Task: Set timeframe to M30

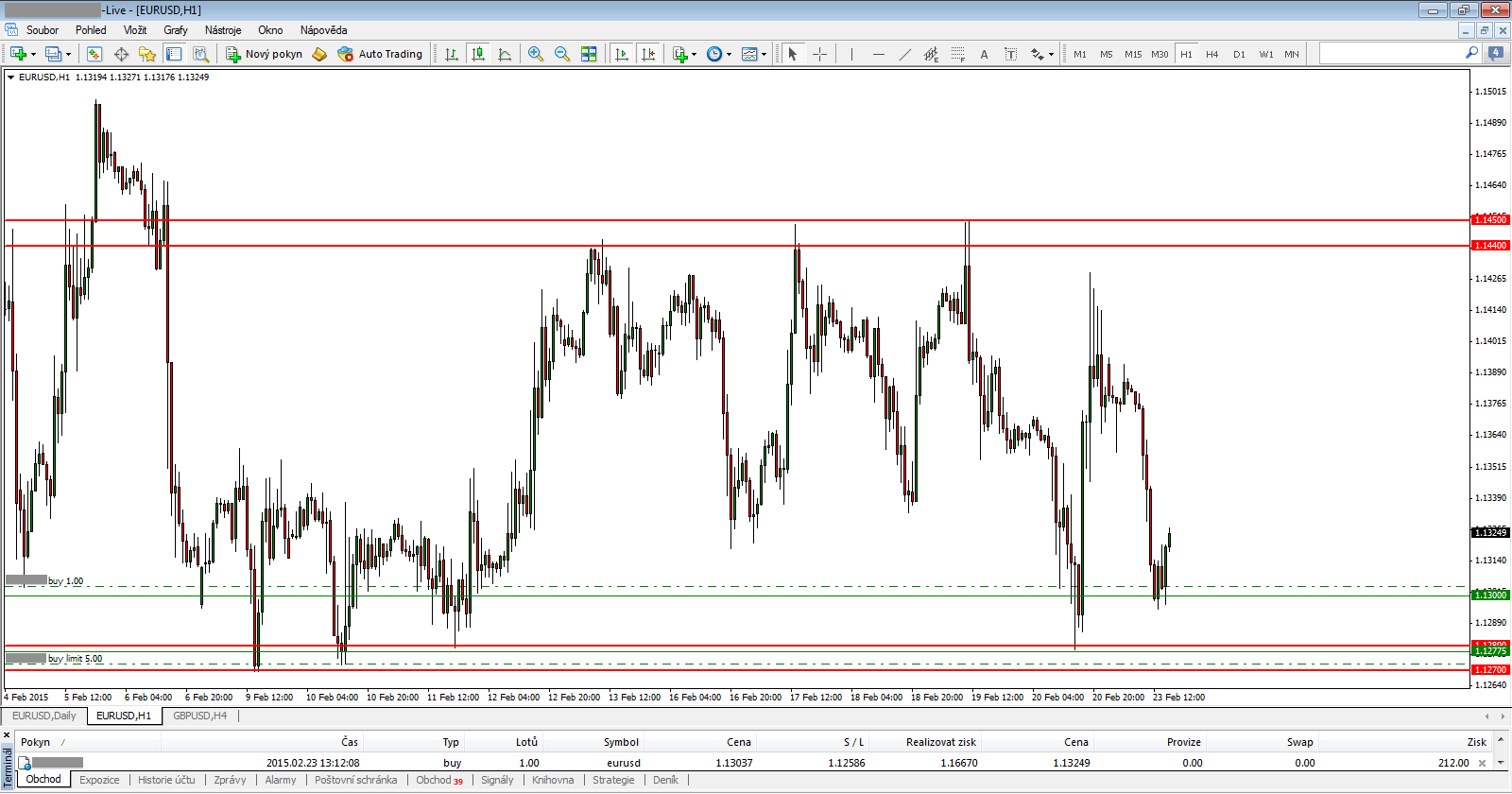Action: pos(1160,54)
